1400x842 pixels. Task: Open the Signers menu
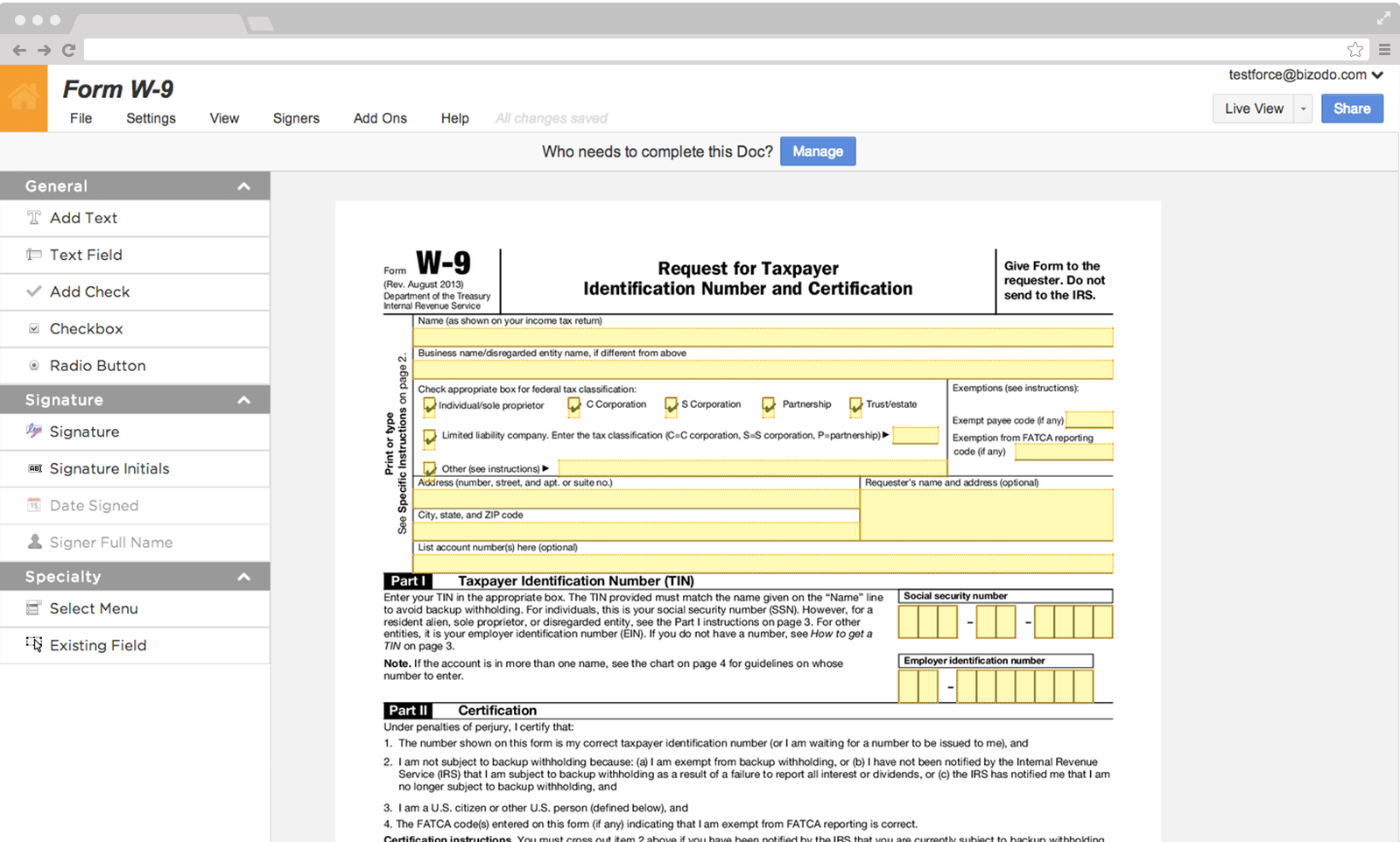click(x=296, y=118)
